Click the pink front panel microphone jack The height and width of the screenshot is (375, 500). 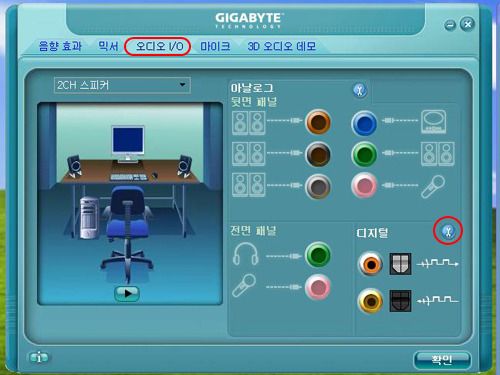coord(318,287)
